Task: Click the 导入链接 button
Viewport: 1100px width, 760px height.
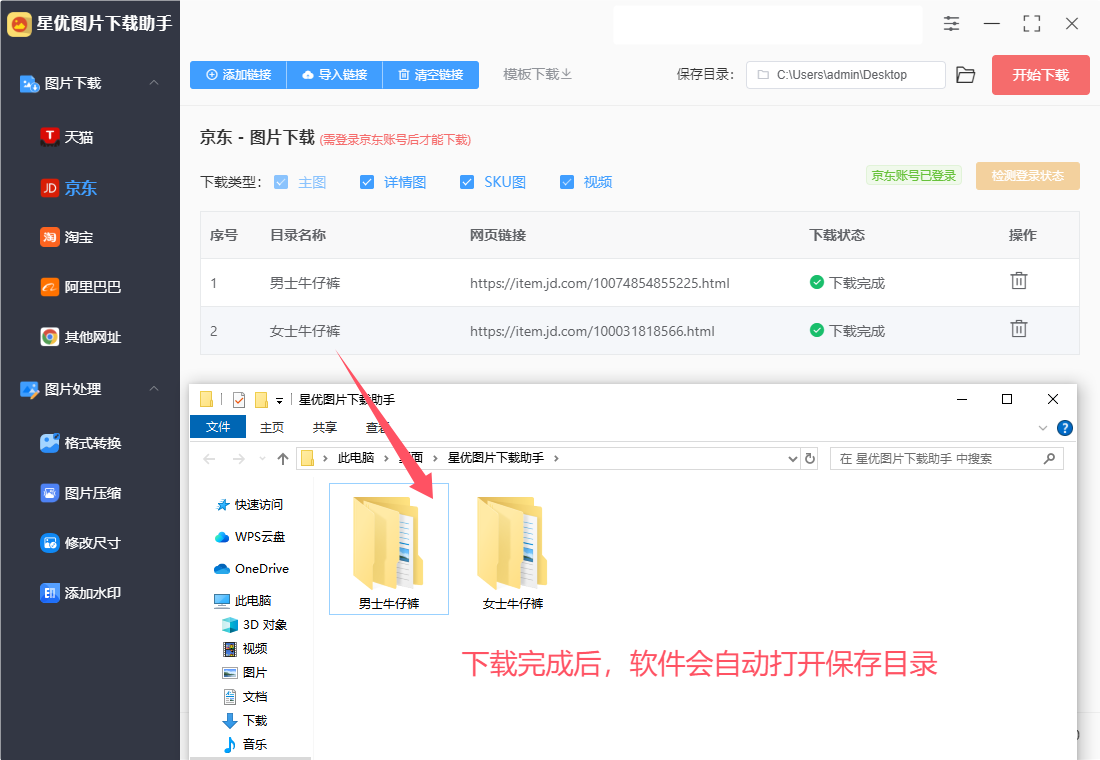Action: (335, 75)
